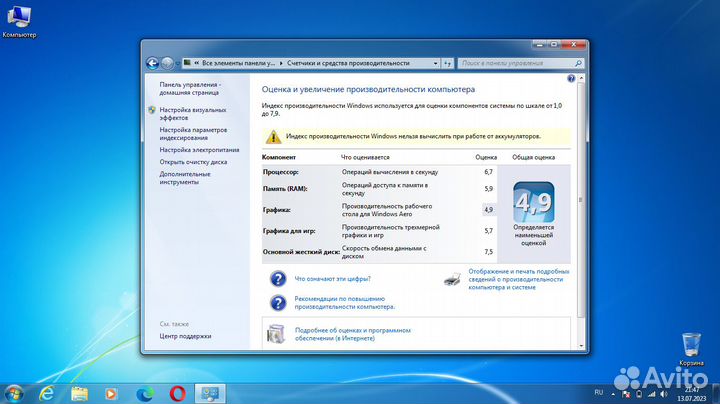This screenshot has height=404, width=720.
Task: Show hidden tray icons arrow
Action: tap(613, 394)
